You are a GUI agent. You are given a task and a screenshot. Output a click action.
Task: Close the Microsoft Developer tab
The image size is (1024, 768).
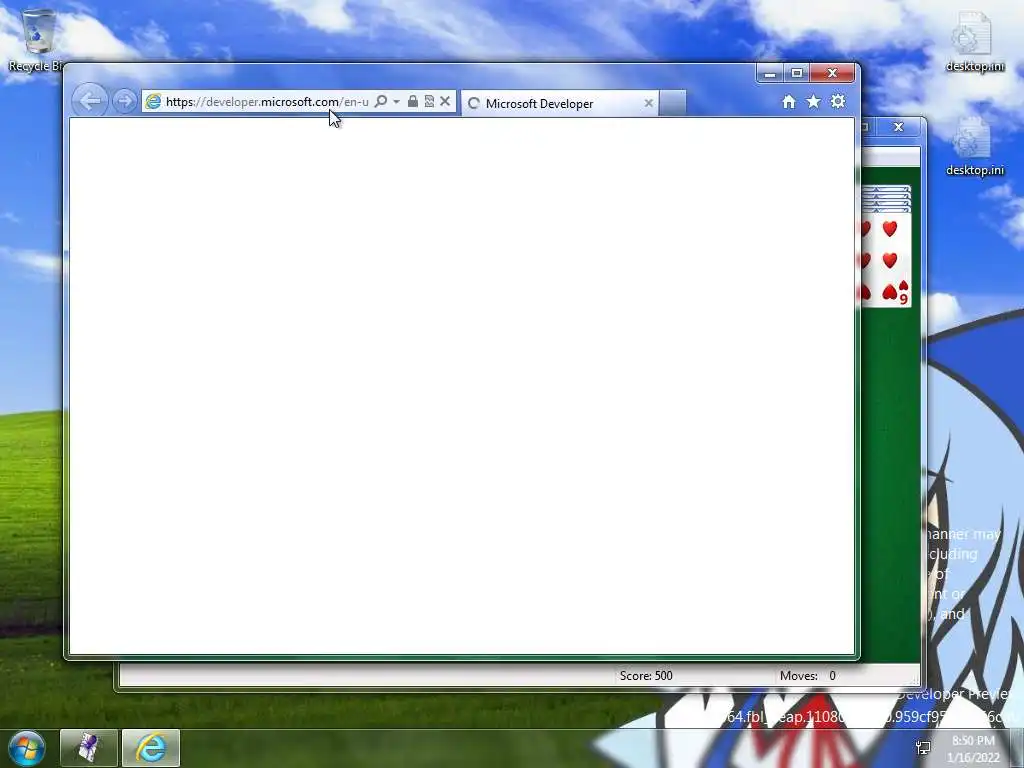pyautogui.click(x=648, y=103)
